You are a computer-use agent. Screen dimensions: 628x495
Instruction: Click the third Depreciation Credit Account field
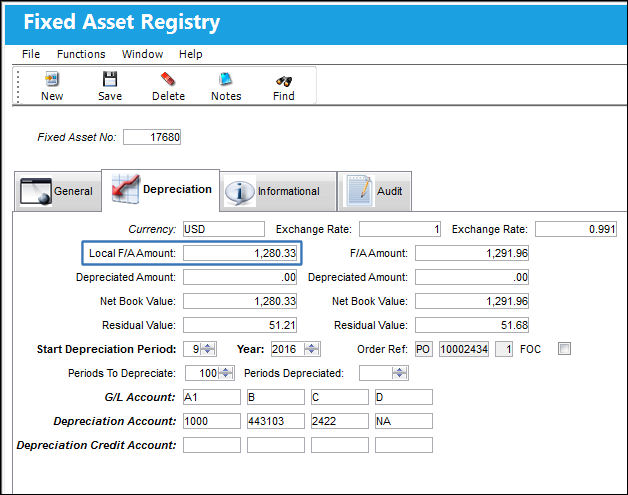(x=340, y=445)
